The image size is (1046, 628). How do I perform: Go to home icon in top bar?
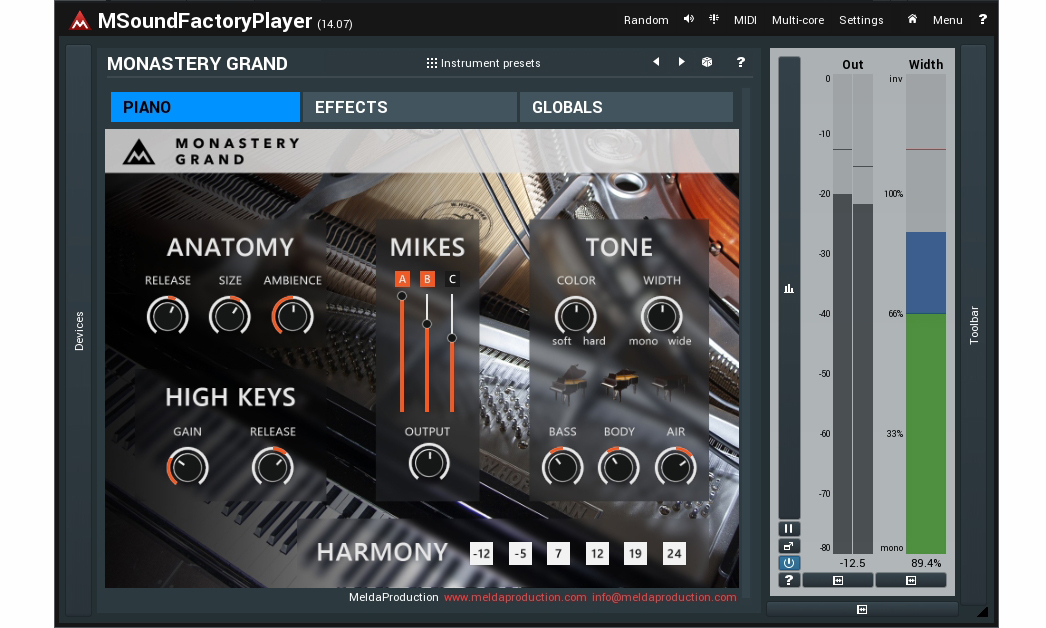pyautogui.click(x=912, y=19)
